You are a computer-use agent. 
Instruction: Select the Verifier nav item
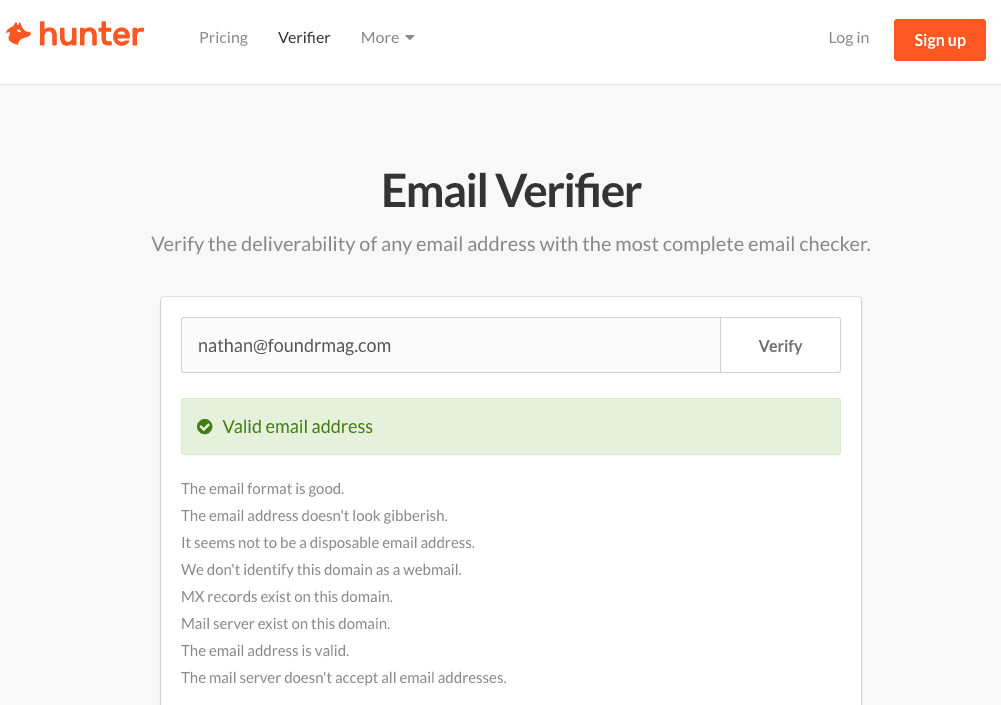(304, 38)
